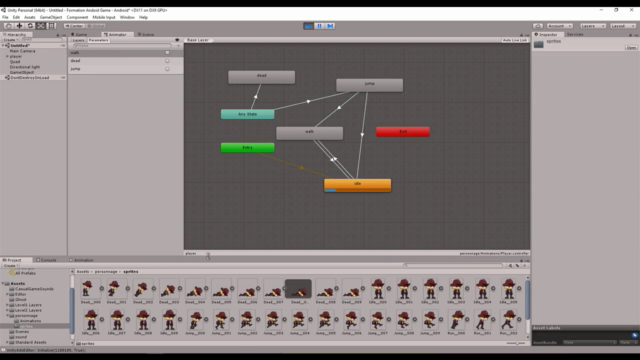
Task: Click personnage in Project breadcrumb
Action: (x=106, y=271)
